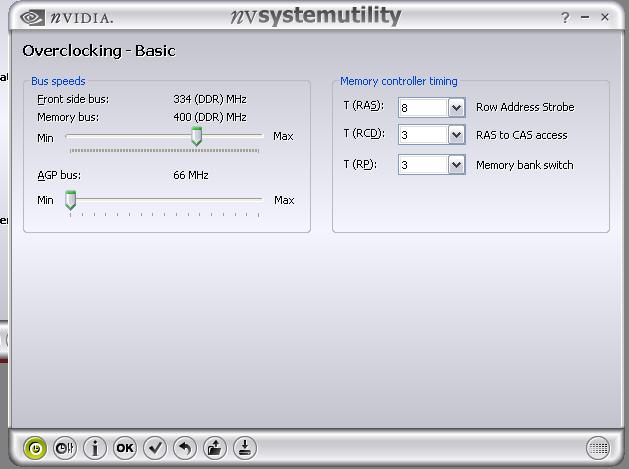
Task: Open help with the question mark button
Action: [x=565, y=17]
